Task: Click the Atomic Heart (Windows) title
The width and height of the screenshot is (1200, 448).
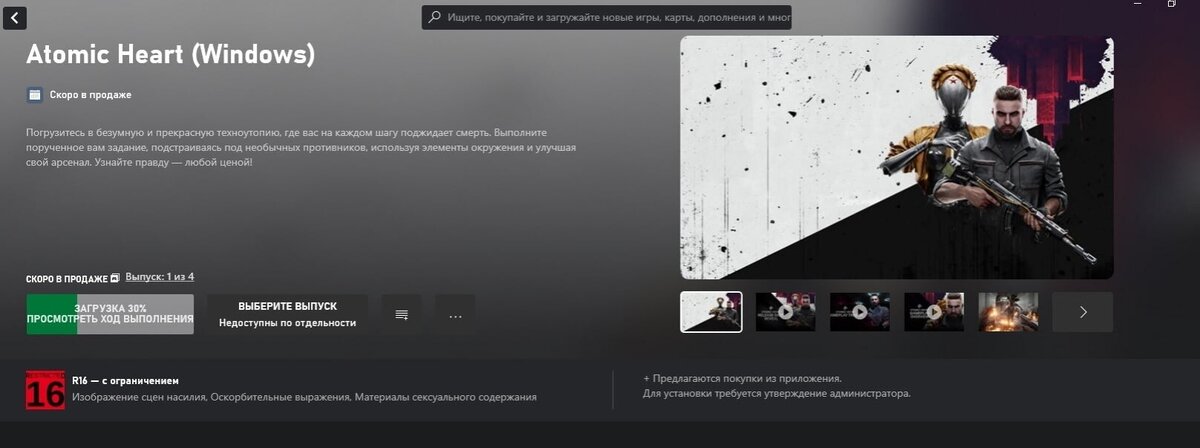Action: 170,54
